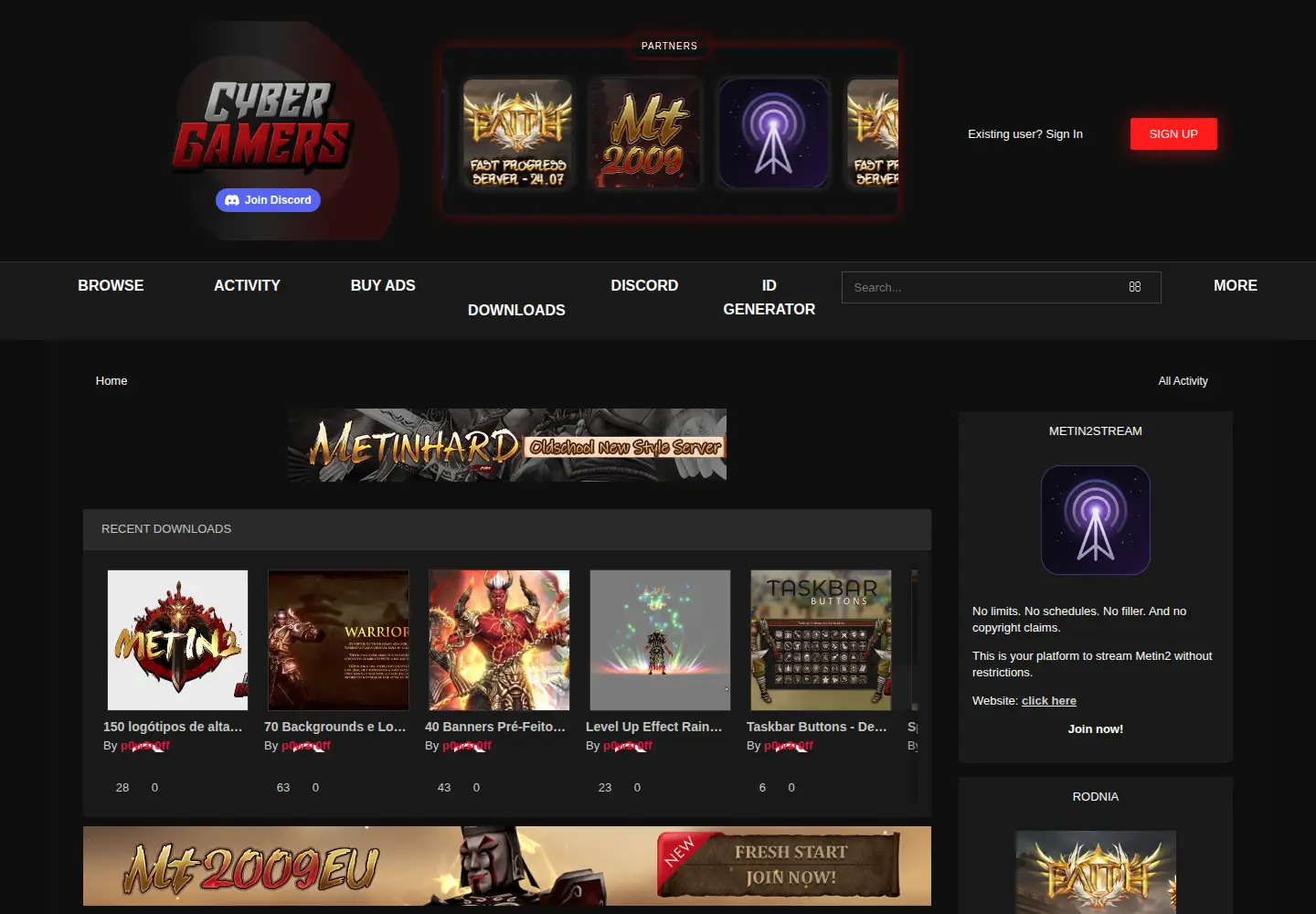
Task: Open the DOWNLOADS menu item
Action: pyautogui.click(x=516, y=310)
